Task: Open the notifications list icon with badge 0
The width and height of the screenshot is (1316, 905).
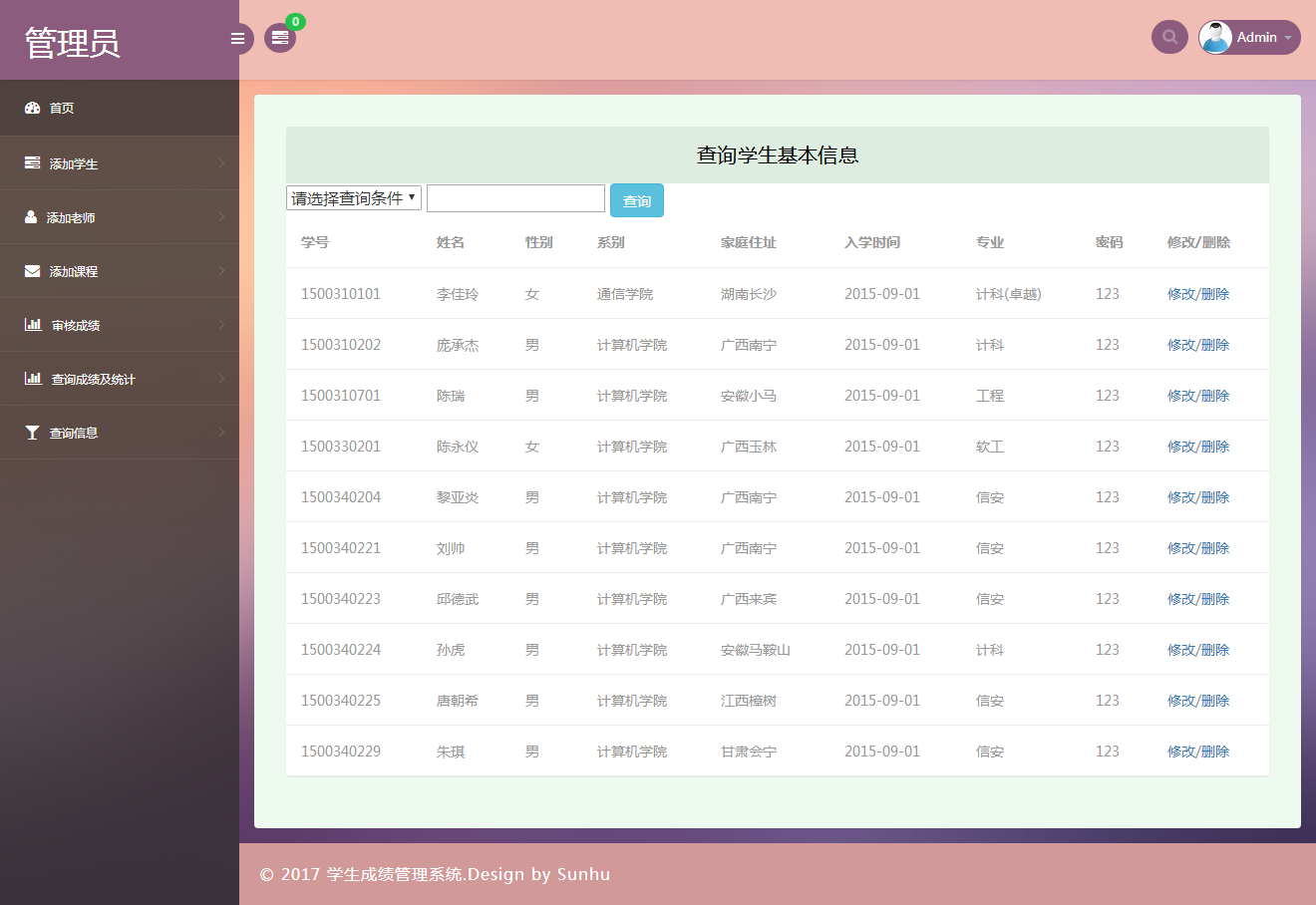Action: [280, 38]
